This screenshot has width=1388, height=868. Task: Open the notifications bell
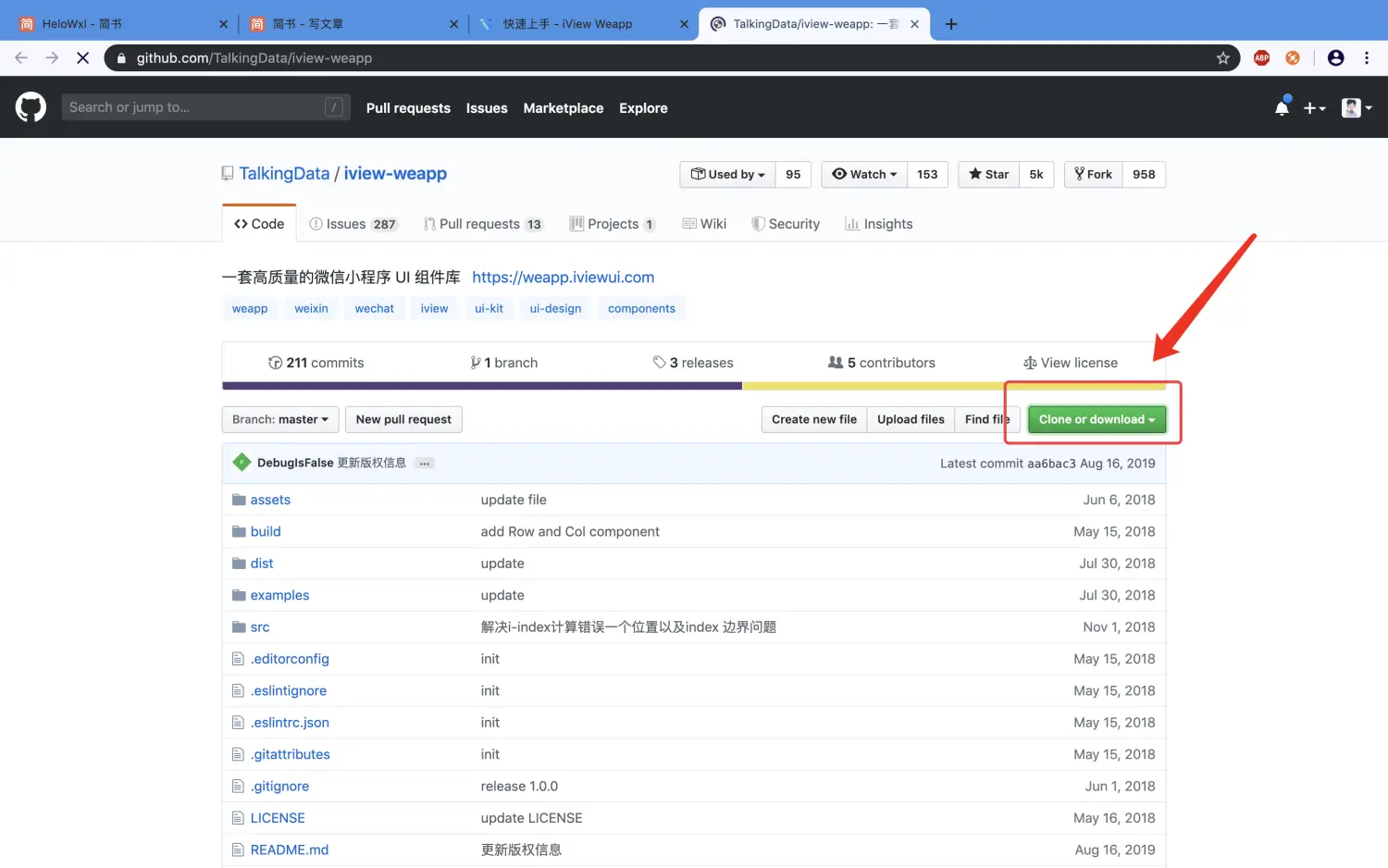1282,107
